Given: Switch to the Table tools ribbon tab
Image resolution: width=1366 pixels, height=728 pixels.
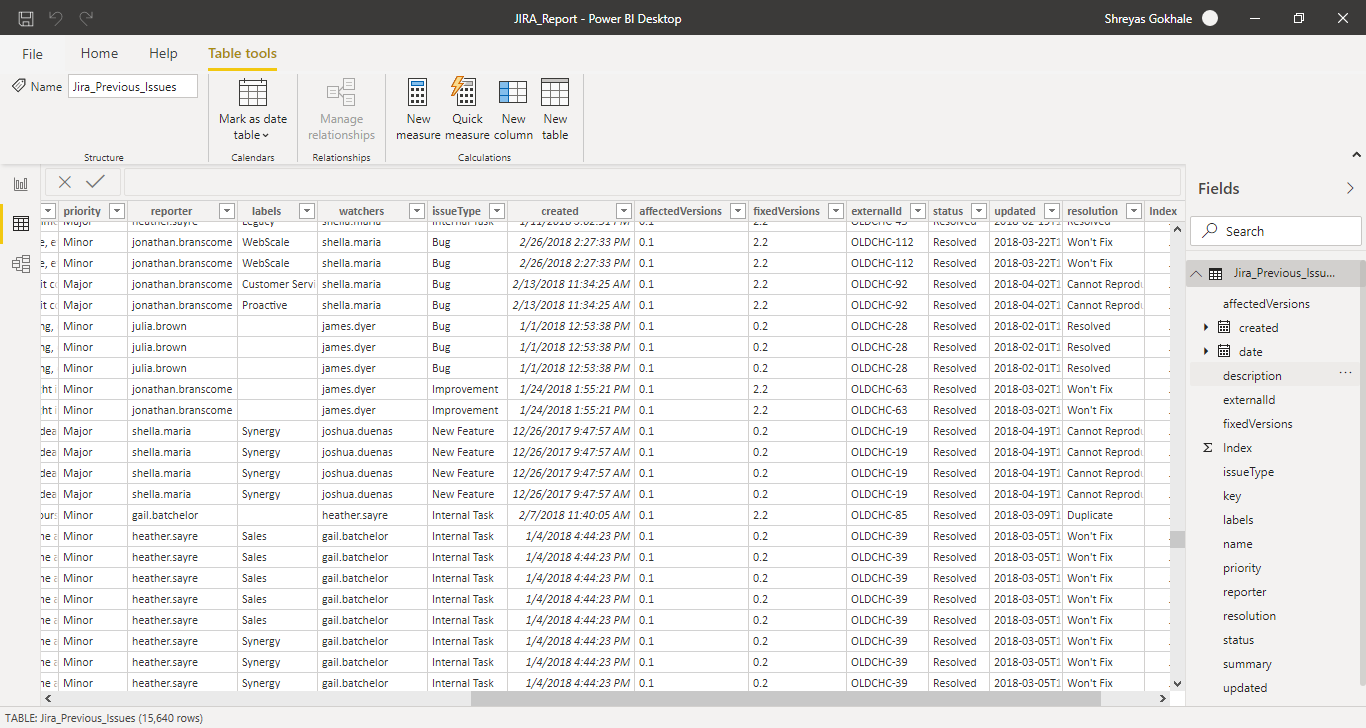Looking at the screenshot, I should point(242,53).
